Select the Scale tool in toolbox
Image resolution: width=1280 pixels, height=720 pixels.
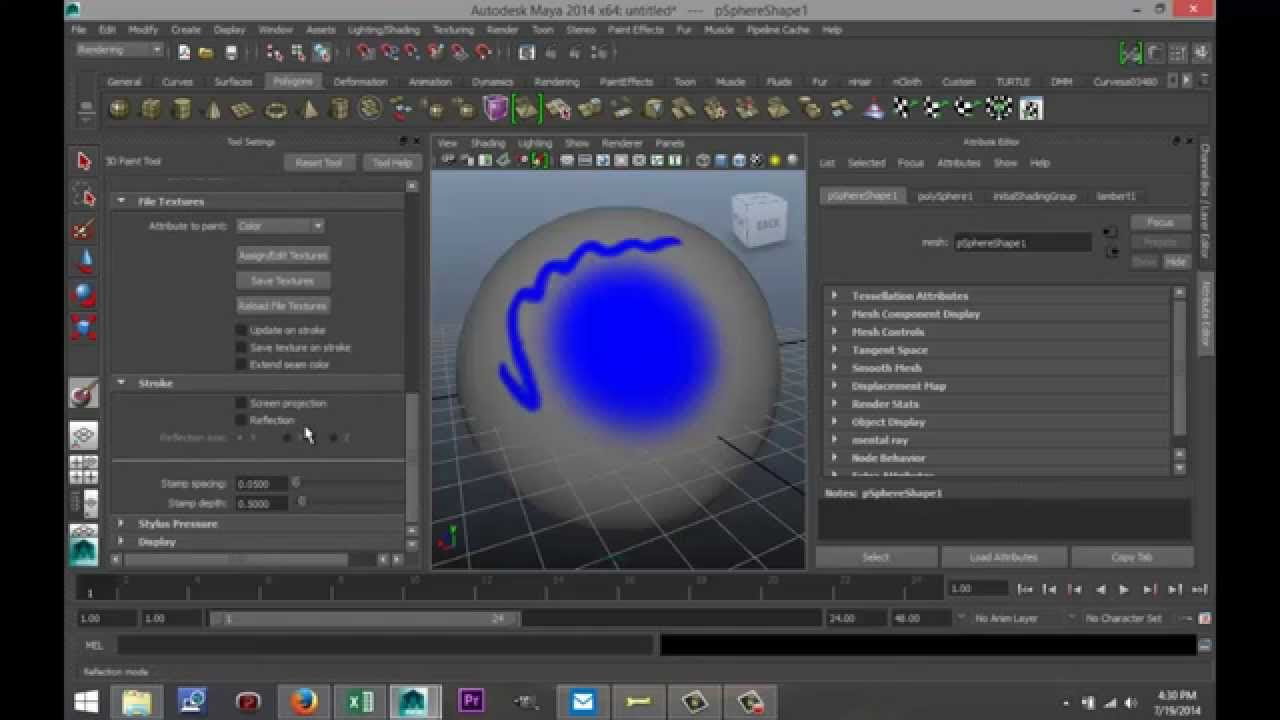[84, 328]
